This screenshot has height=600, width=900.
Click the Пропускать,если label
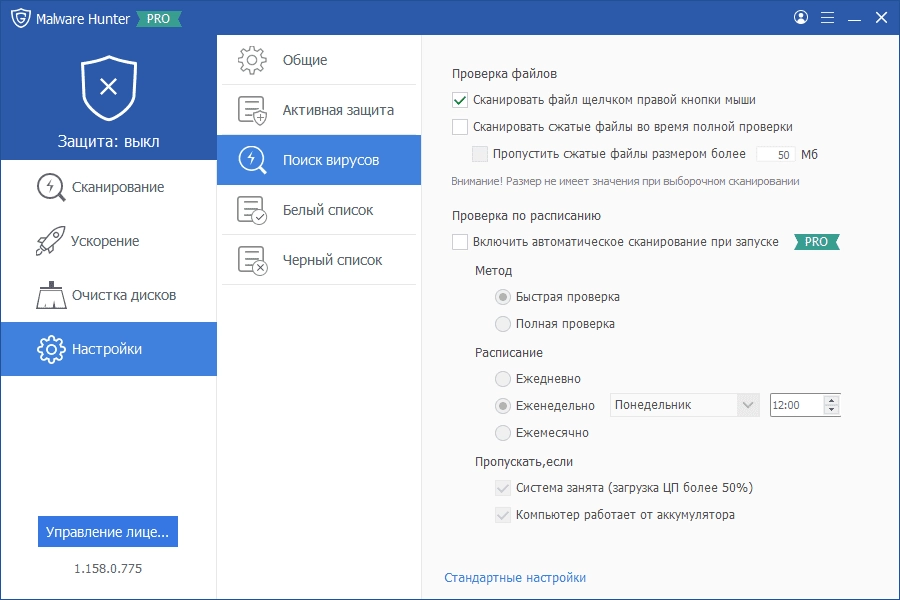(523, 462)
